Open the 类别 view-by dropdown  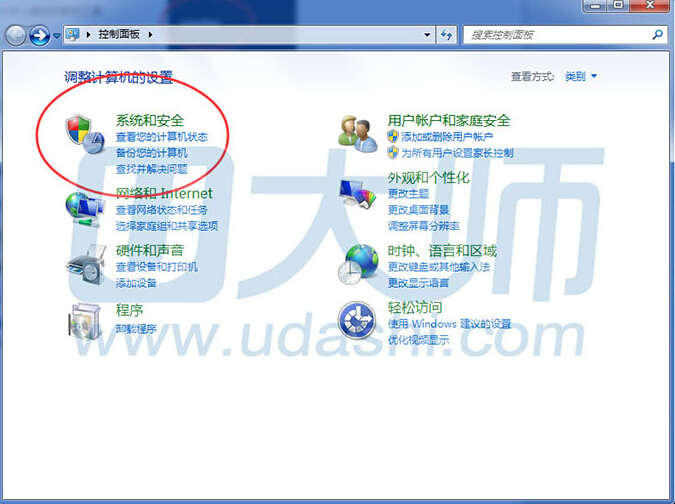tap(580, 76)
